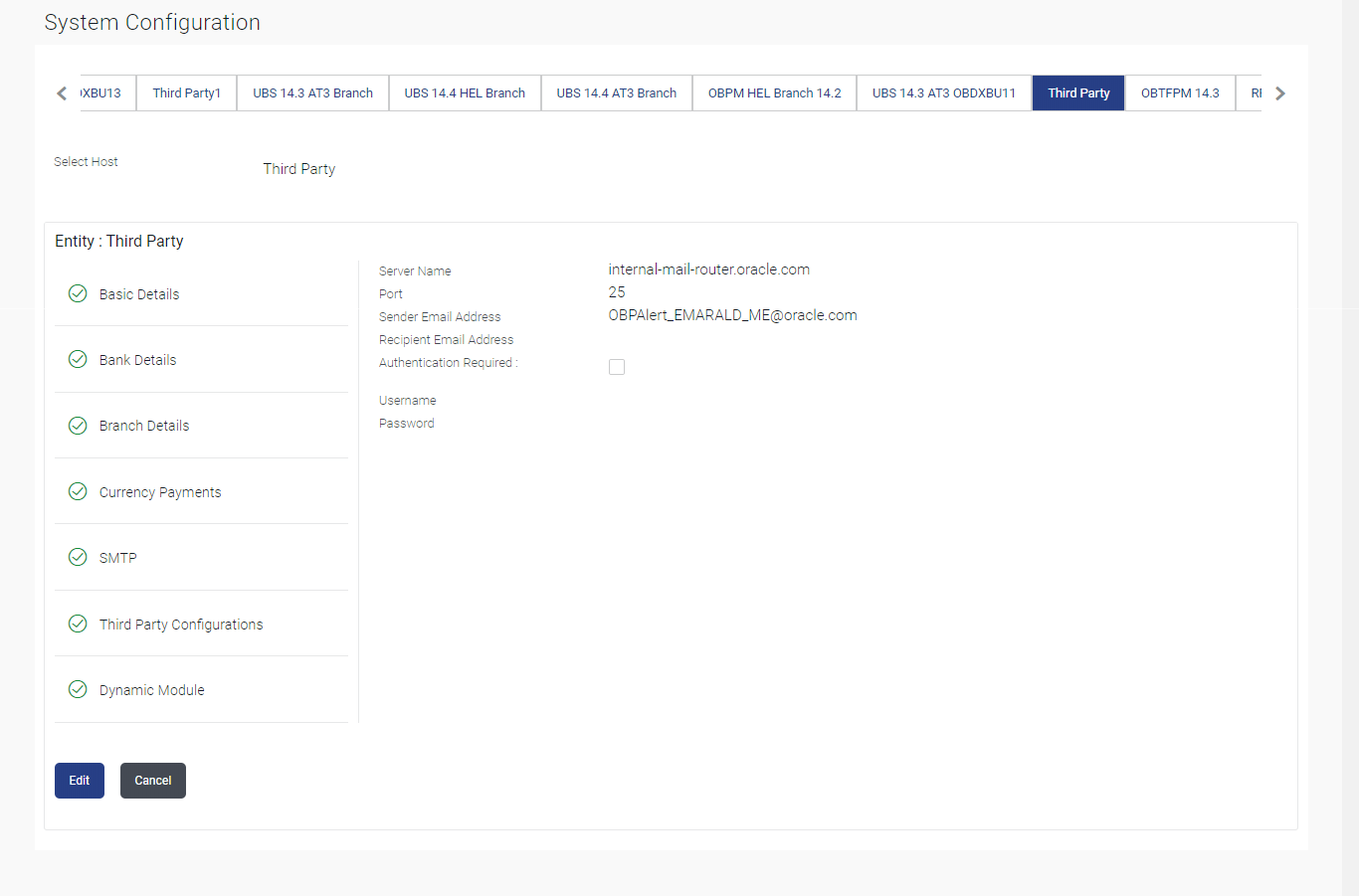Click the SMTP green checkmark icon
This screenshot has width=1359, height=896.
pyautogui.click(x=78, y=557)
